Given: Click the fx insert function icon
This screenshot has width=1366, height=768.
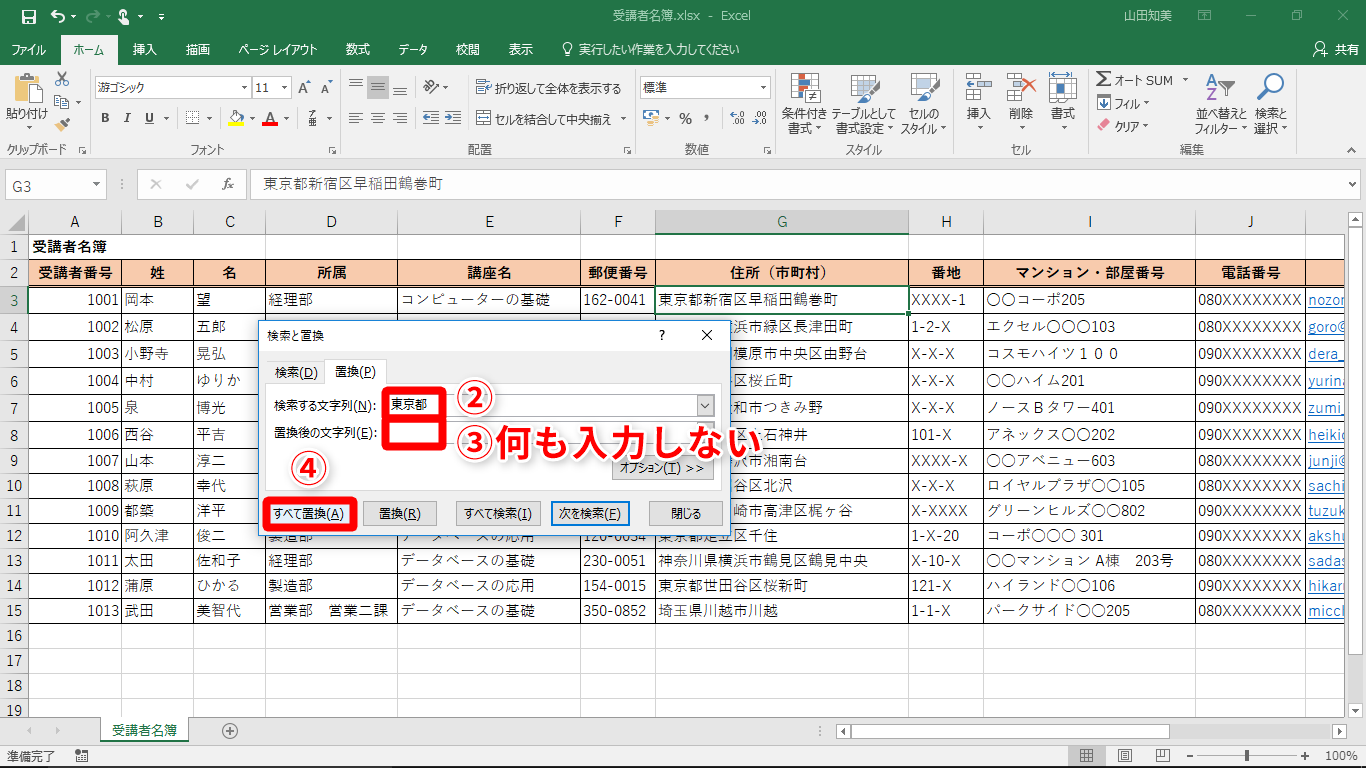Looking at the screenshot, I should [228, 184].
